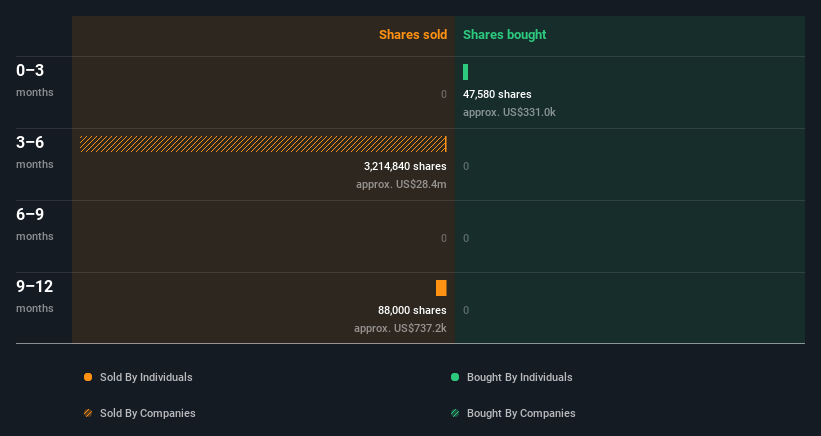The height and width of the screenshot is (436, 821).
Task: Click the 0–3 row label
Action: click(x=30, y=70)
